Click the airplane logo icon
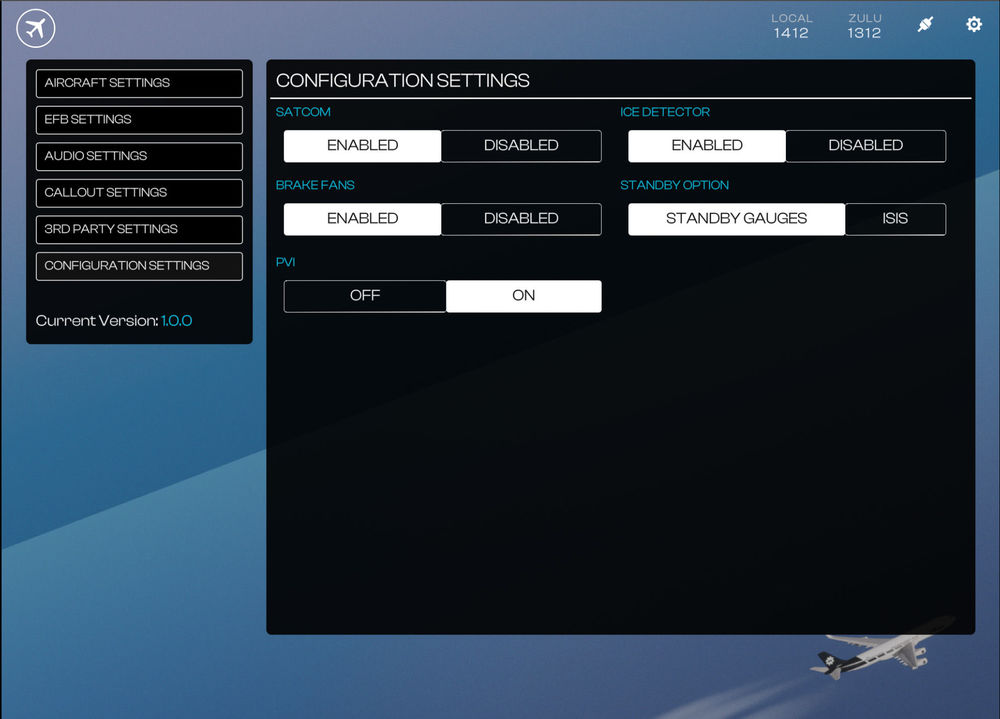Viewport: 1000px width, 719px height. 36,28
